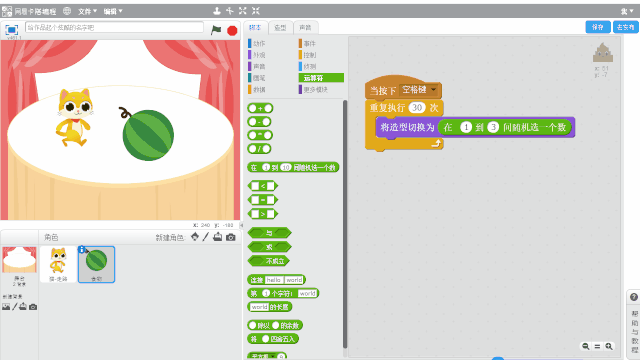
Task: Open the 编辑 menu
Action: point(113,11)
